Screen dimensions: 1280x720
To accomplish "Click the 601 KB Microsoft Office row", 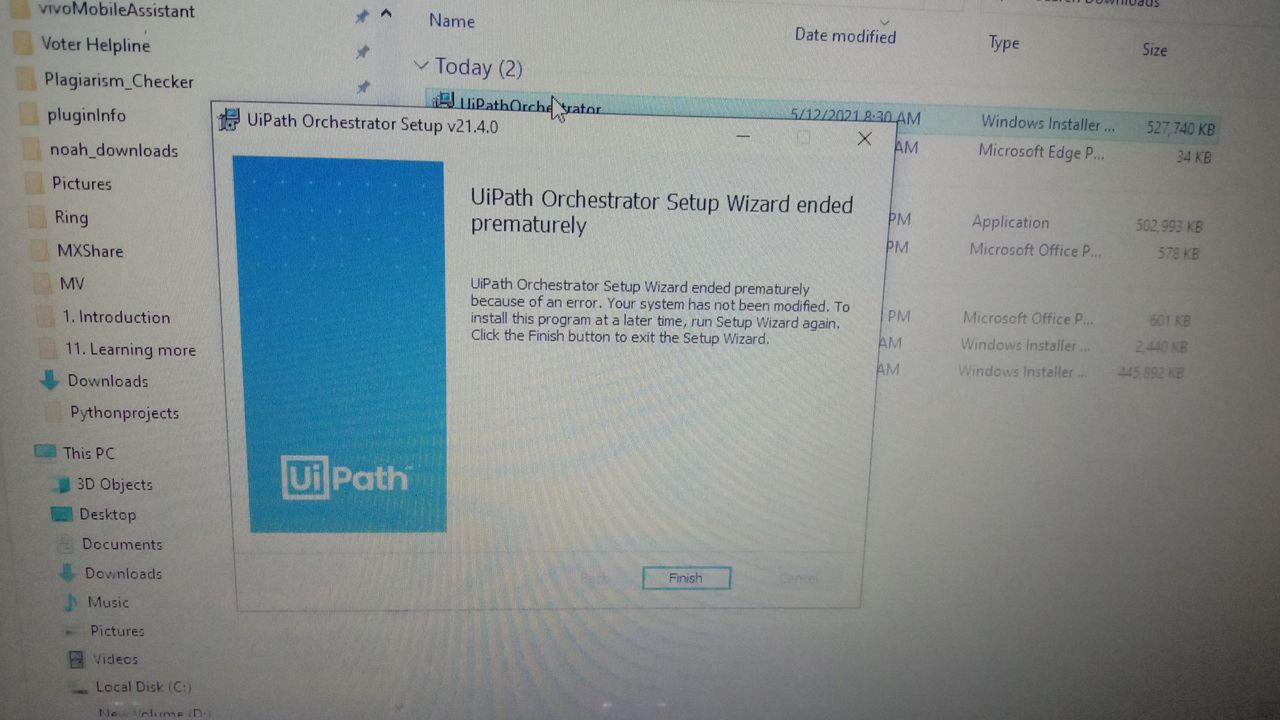I will [x=1036, y=319].
